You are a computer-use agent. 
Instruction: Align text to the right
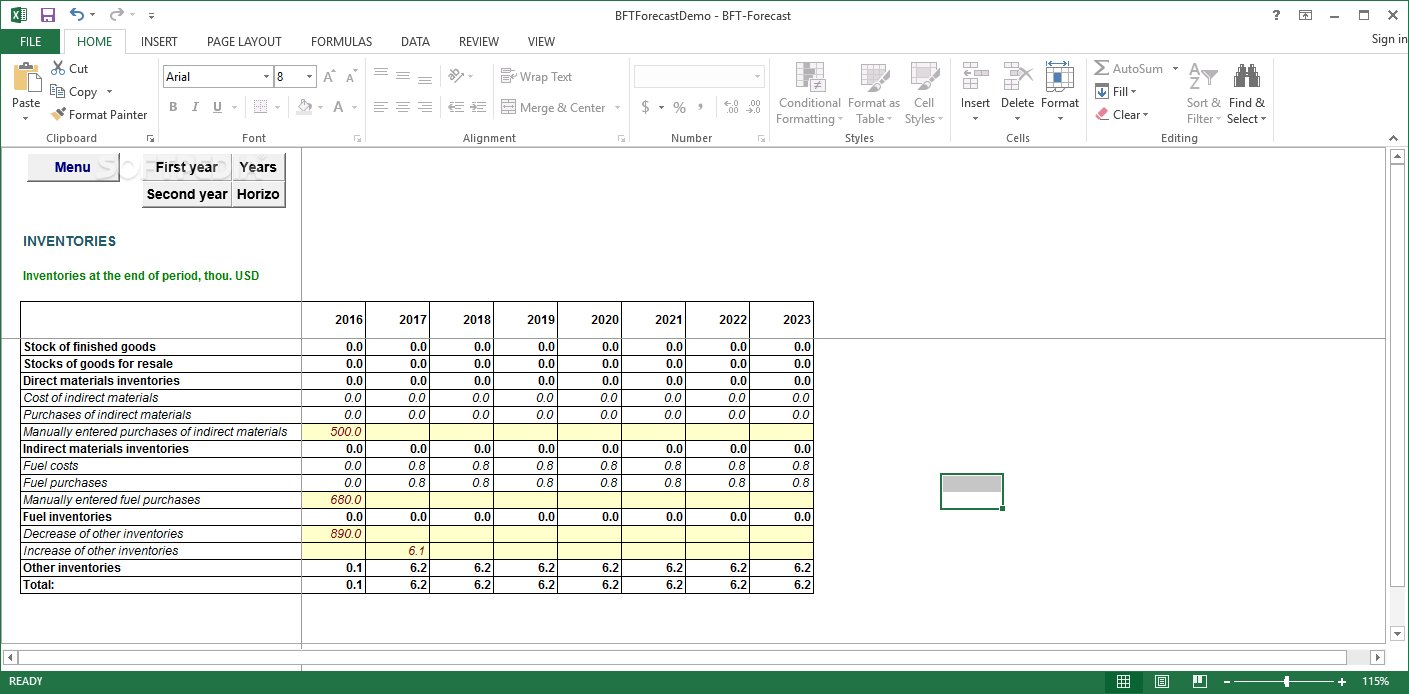tap(425, 107)
